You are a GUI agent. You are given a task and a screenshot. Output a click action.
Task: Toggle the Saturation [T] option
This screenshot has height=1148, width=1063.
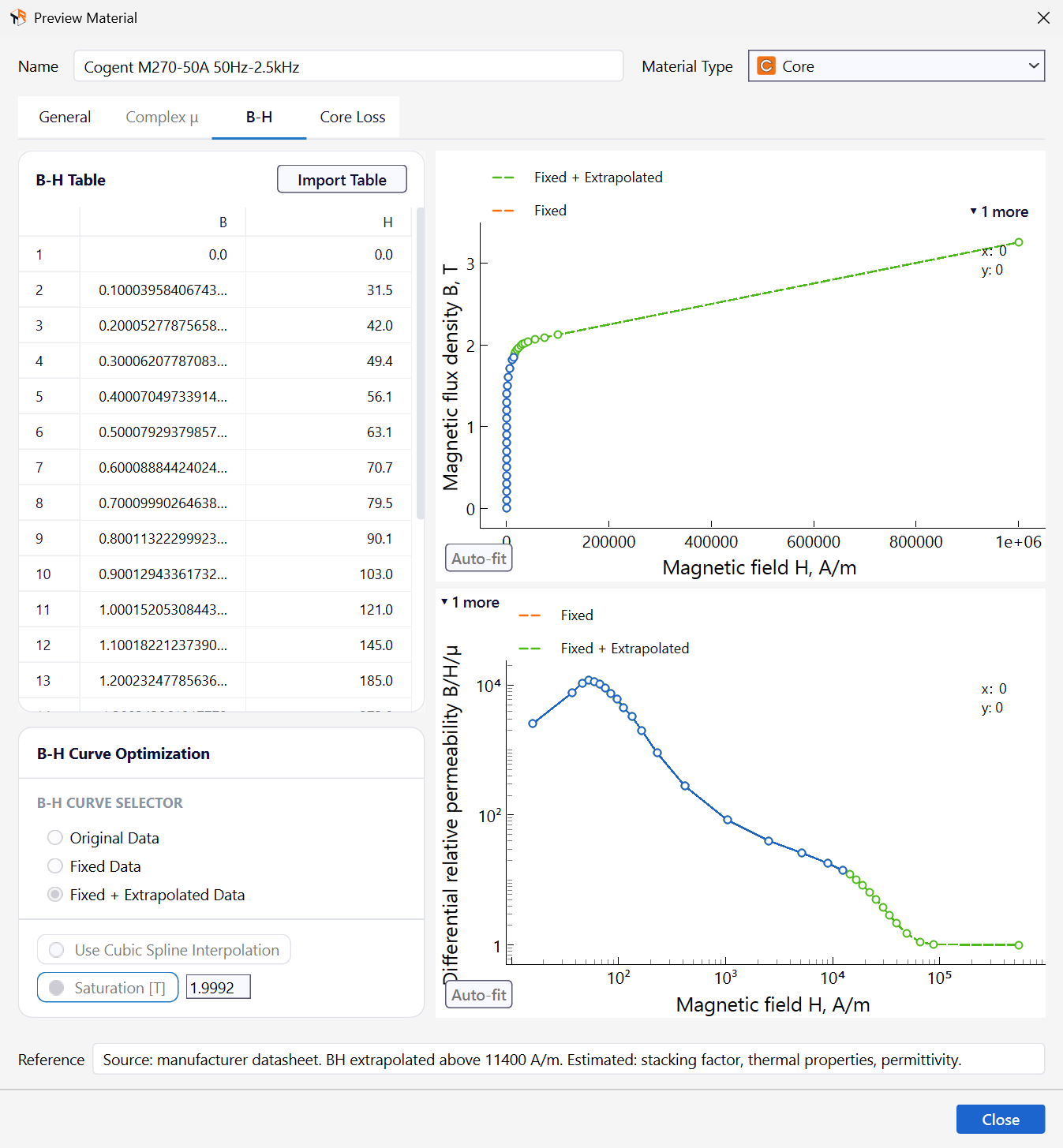[x=108, y=988]
